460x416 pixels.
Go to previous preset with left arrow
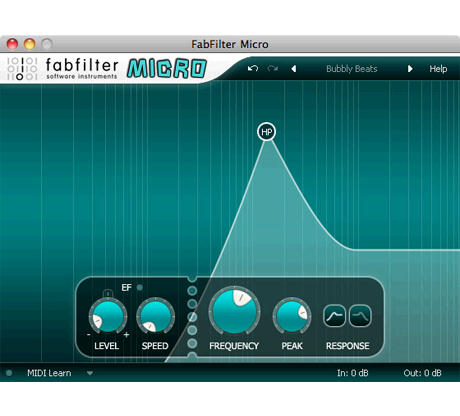[x=294, y=69]
